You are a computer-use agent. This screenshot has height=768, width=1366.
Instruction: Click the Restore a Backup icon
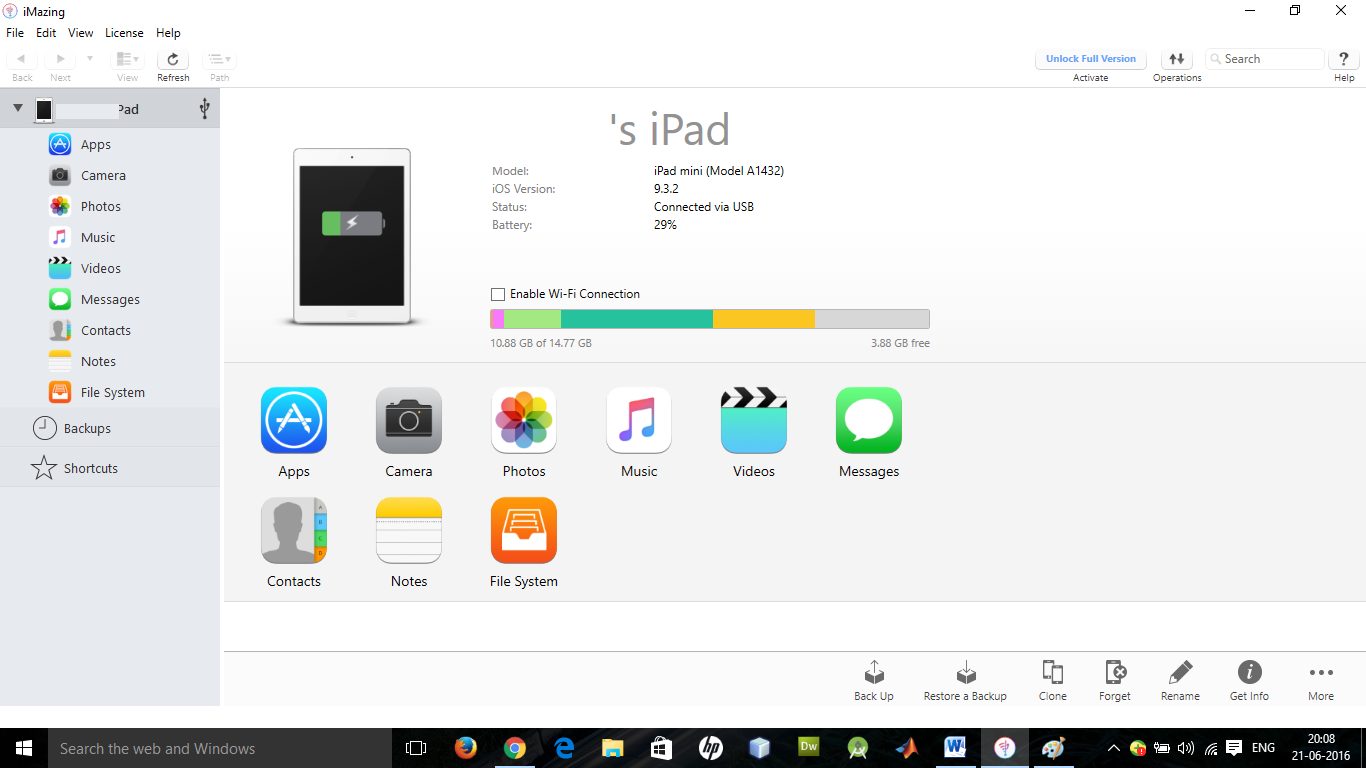point(966,672)
